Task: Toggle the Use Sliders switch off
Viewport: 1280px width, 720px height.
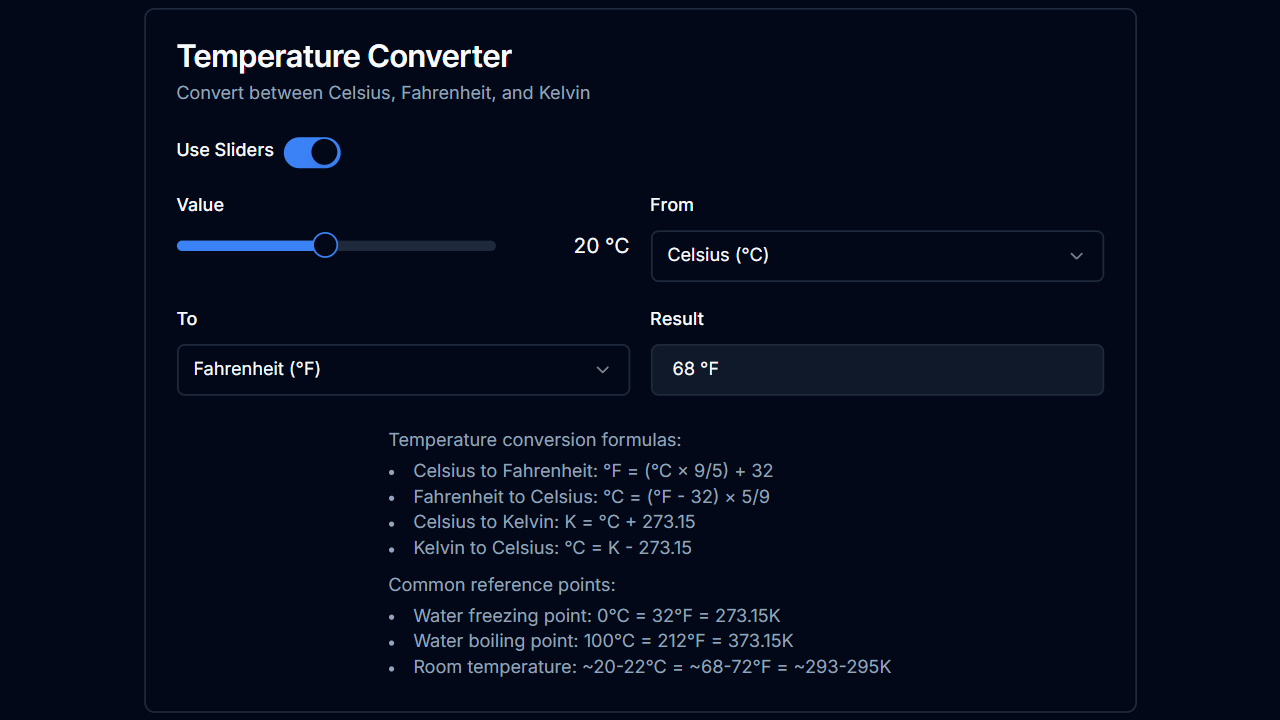Action: [x=312, y=152]
